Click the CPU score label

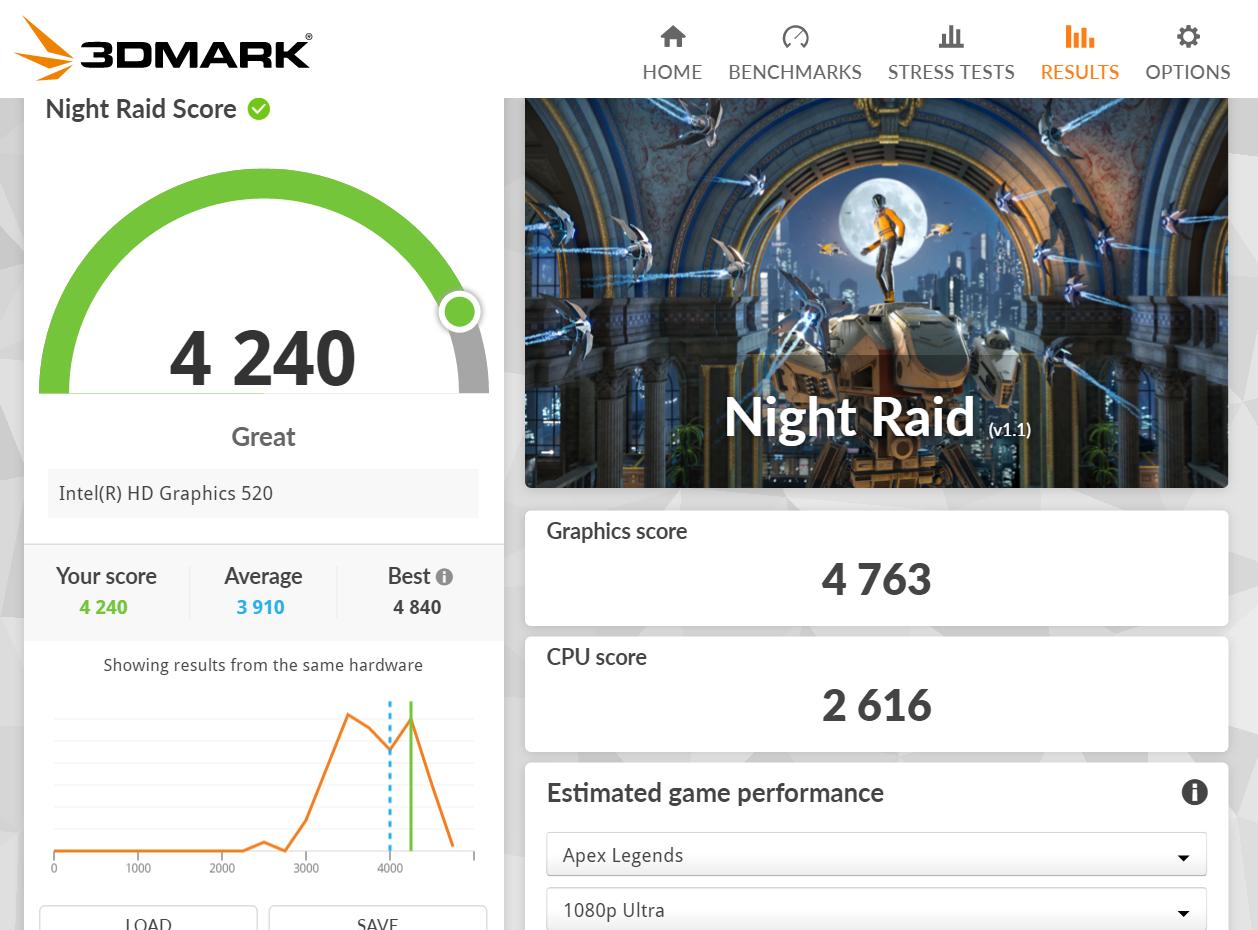(x=596, y=657)
